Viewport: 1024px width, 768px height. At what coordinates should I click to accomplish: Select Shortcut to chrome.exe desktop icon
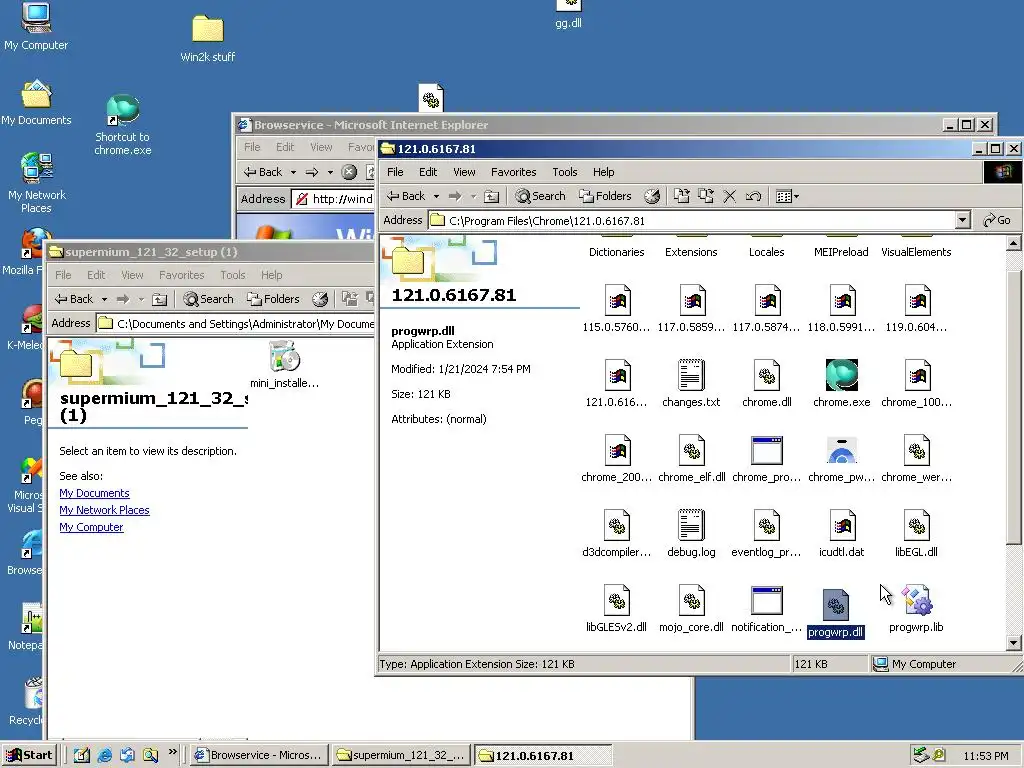click(123, 125)
